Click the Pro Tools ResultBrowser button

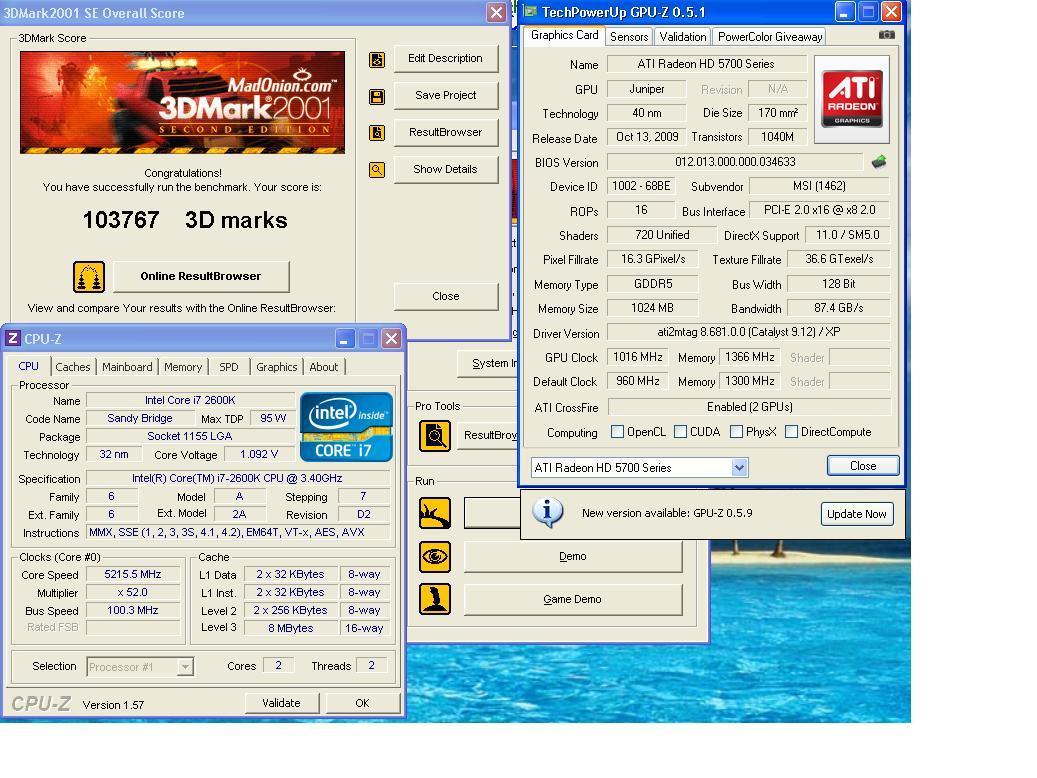tap(488, 435)
